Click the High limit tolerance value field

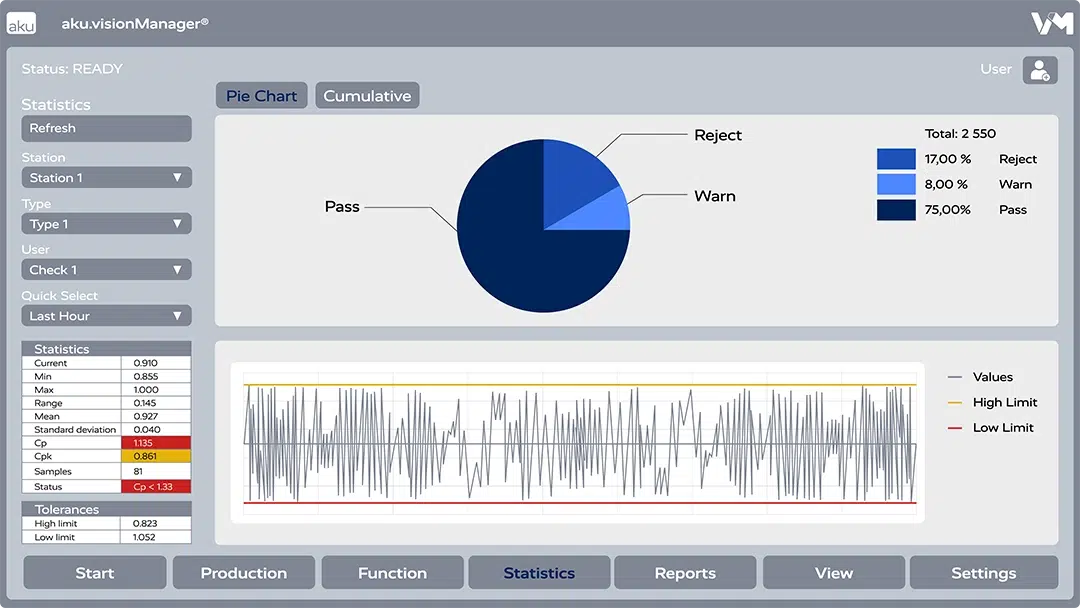[x=155, y=524]
